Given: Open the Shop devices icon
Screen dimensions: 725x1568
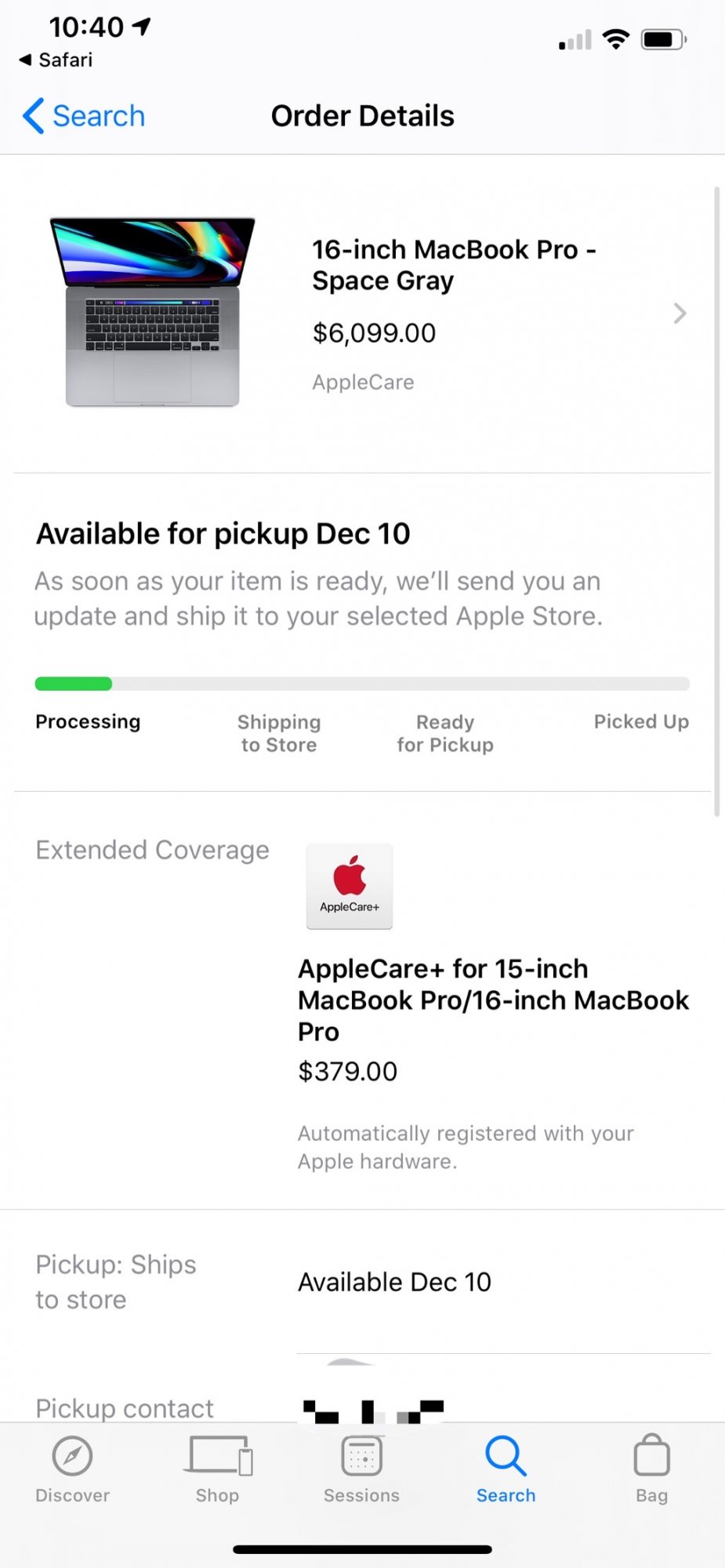Looking at the screenshot, I should [x=218, y=1456].
